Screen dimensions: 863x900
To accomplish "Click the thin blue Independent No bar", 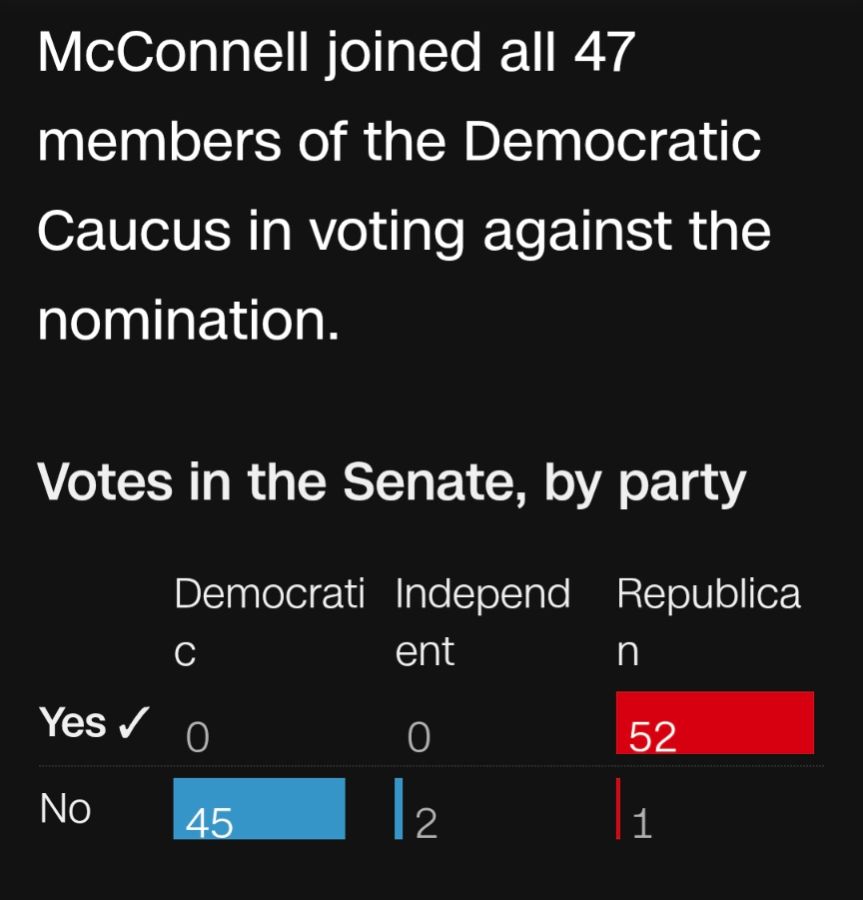I will coord(399,809).
